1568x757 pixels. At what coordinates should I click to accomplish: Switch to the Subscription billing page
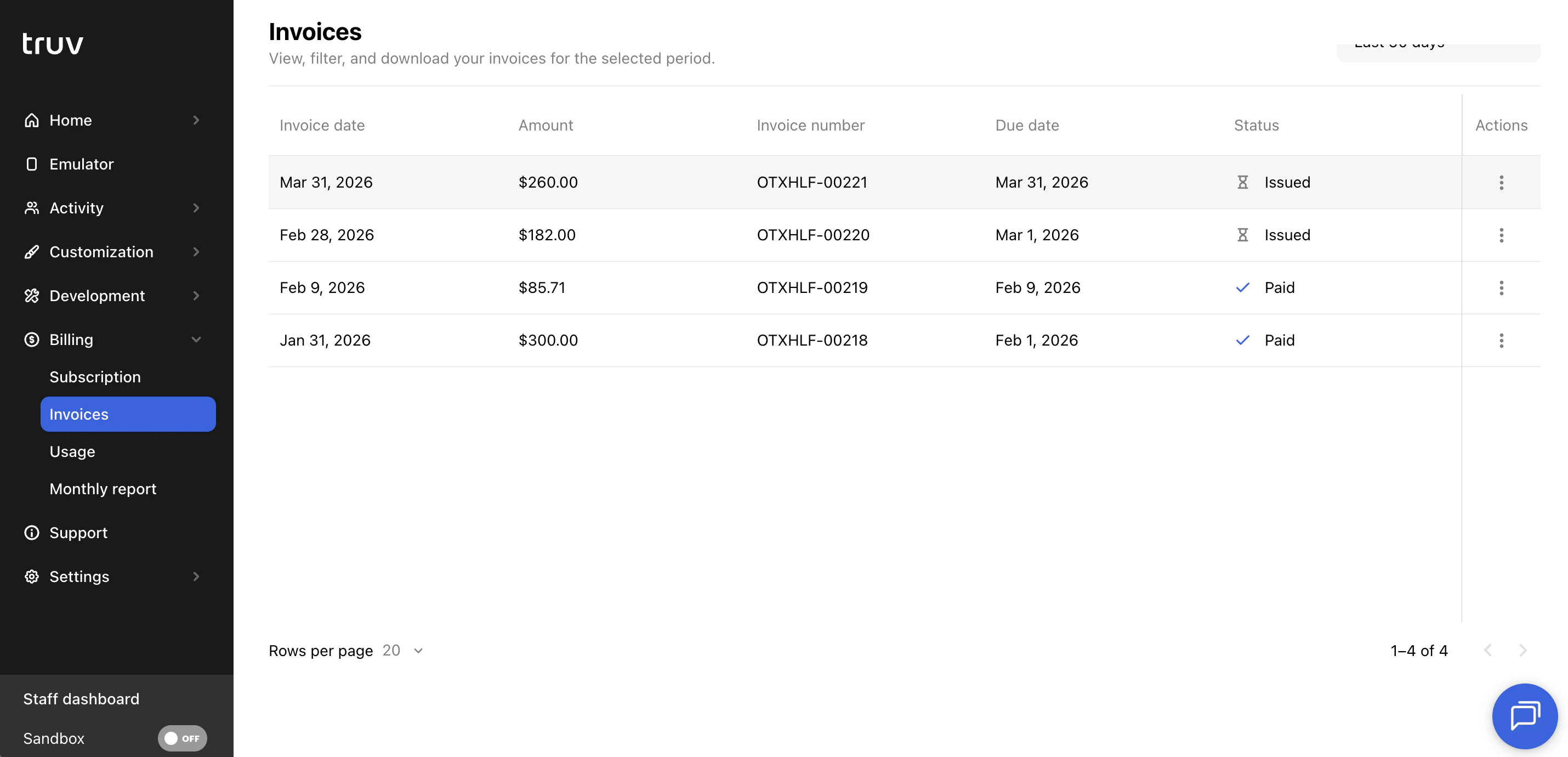tap(95, 376)
